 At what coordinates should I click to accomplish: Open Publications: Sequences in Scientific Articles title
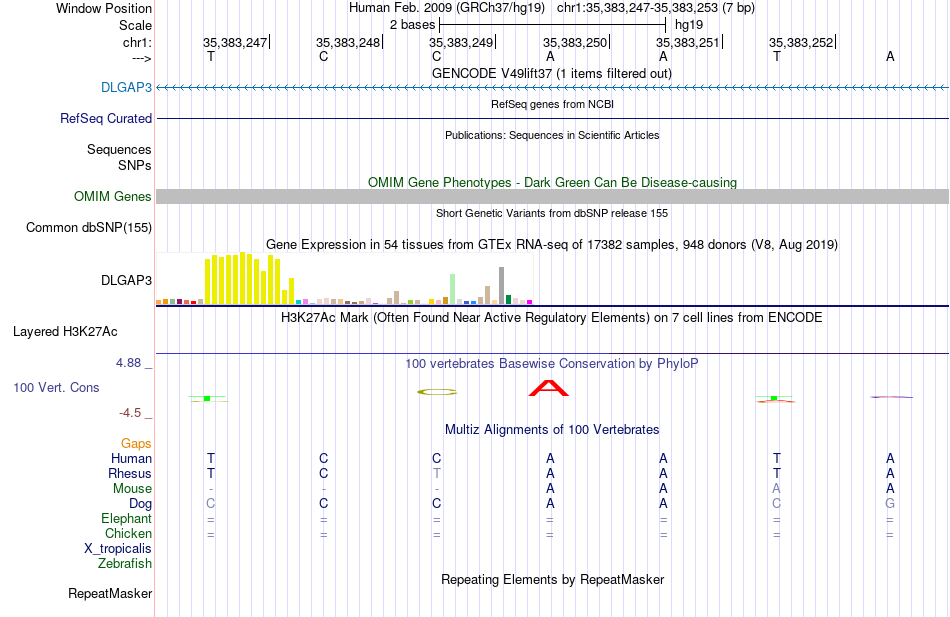point(552,135)
